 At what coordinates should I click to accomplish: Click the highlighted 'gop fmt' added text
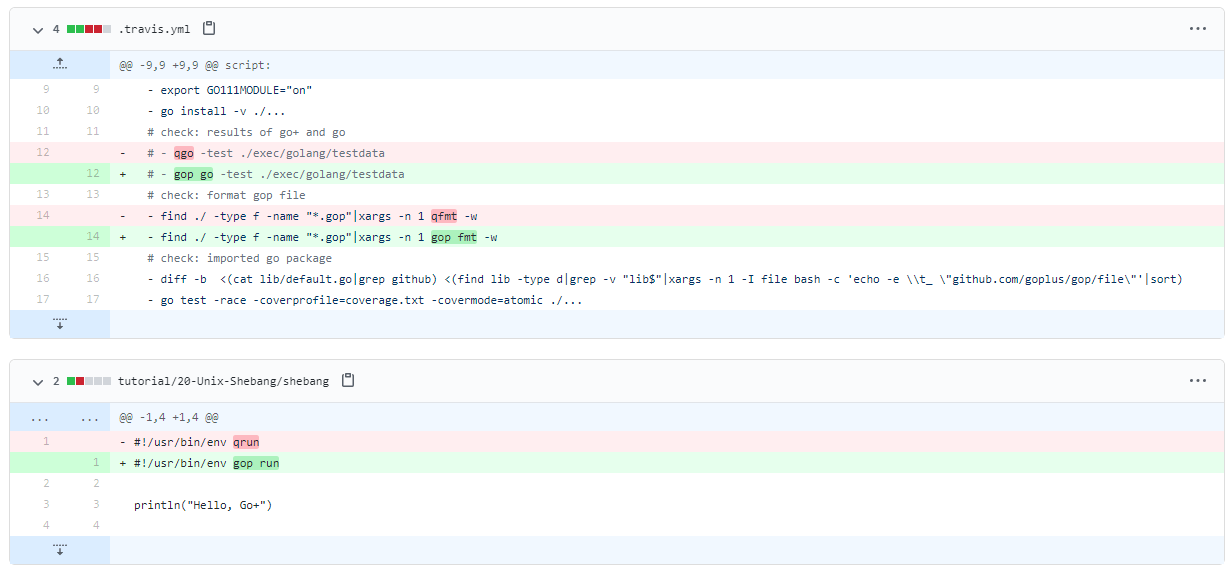454,237
